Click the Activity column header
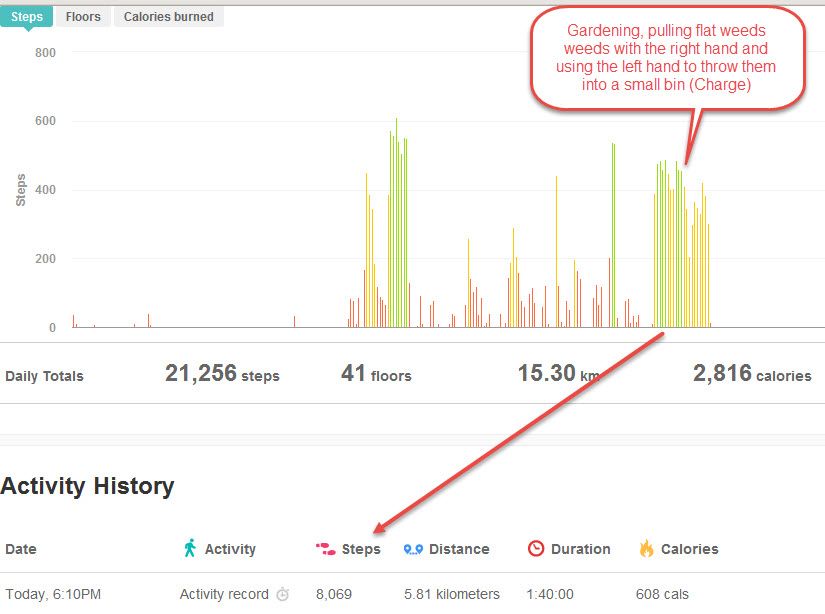This screenshot has width=825, height=614. (230, 549)
